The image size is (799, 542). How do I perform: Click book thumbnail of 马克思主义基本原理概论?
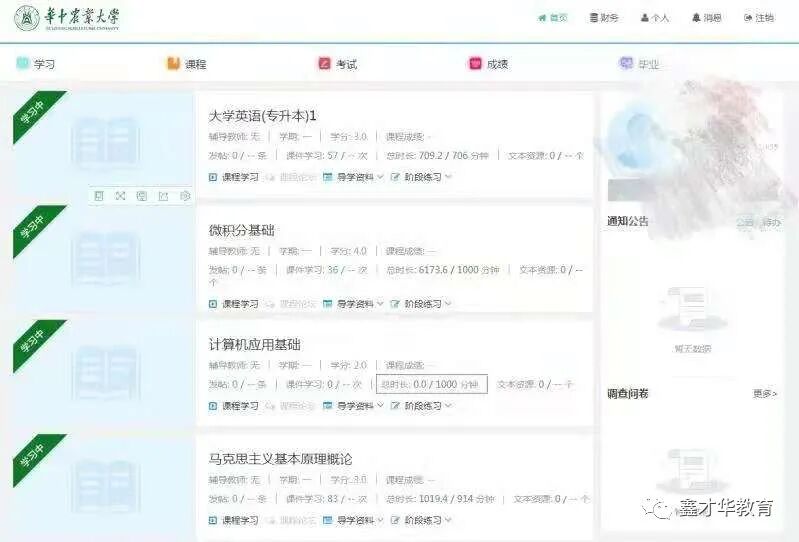pos(106,487)
